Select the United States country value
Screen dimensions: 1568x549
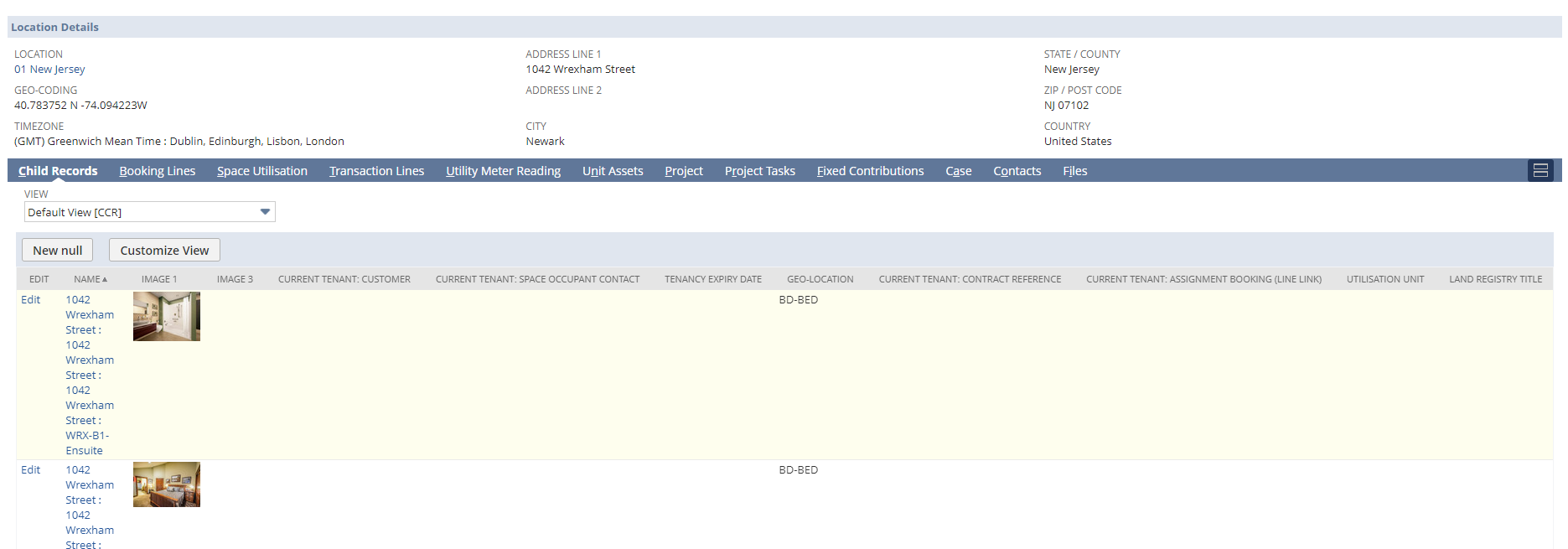(1078, 142)
